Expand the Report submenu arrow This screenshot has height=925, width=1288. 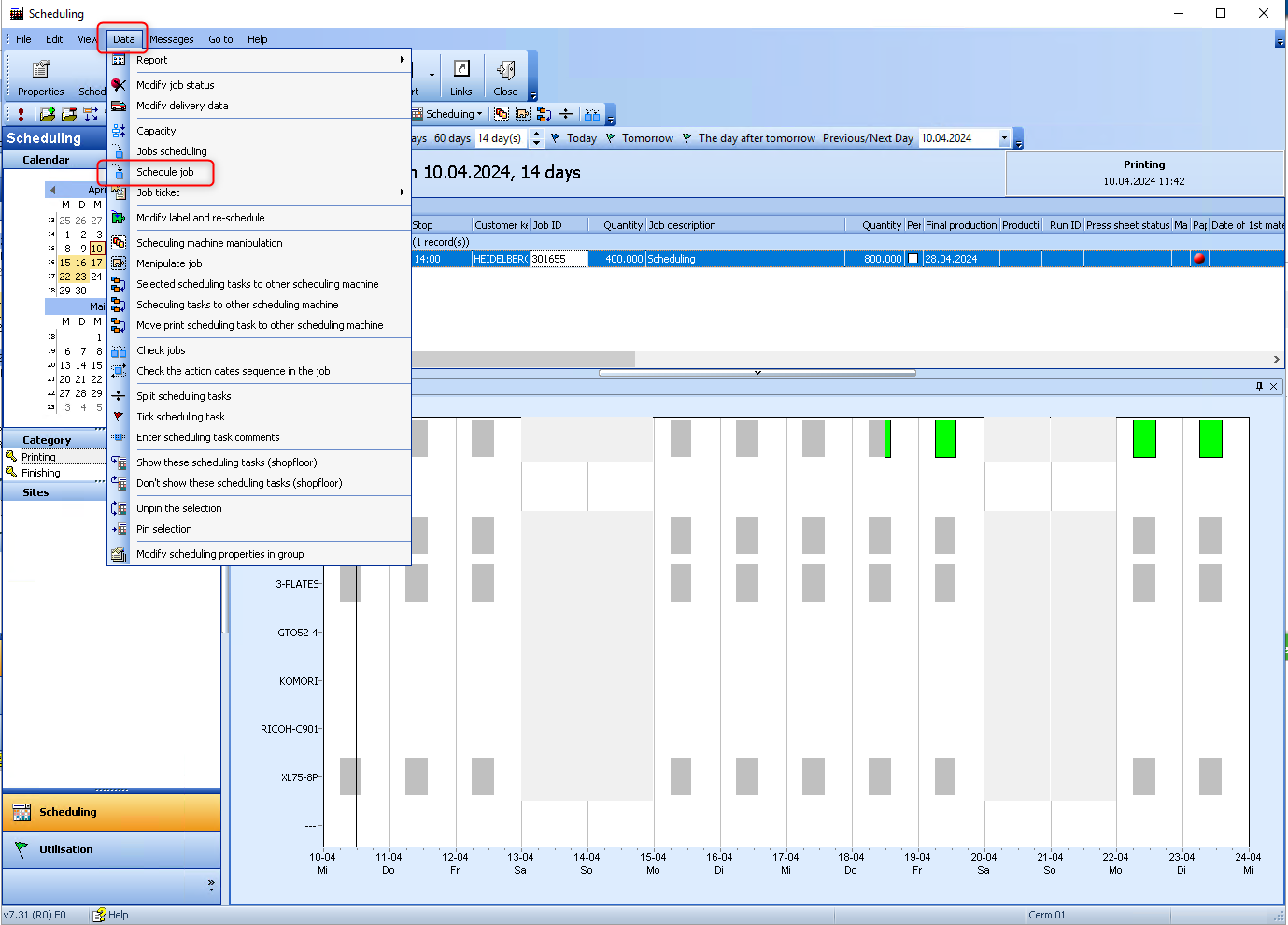click(403, 60)
